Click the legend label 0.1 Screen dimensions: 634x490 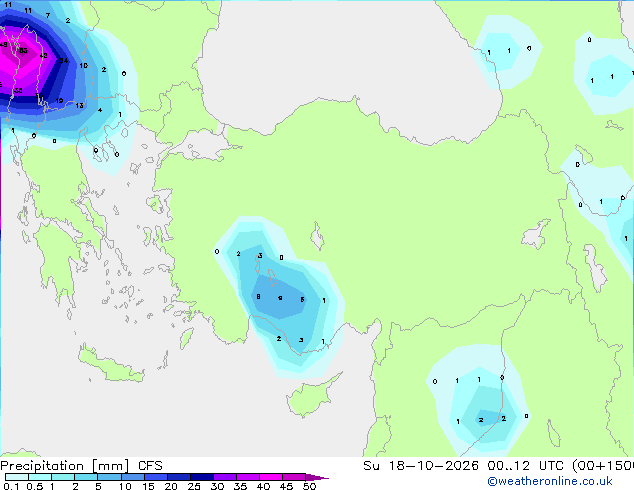[11, 486]
